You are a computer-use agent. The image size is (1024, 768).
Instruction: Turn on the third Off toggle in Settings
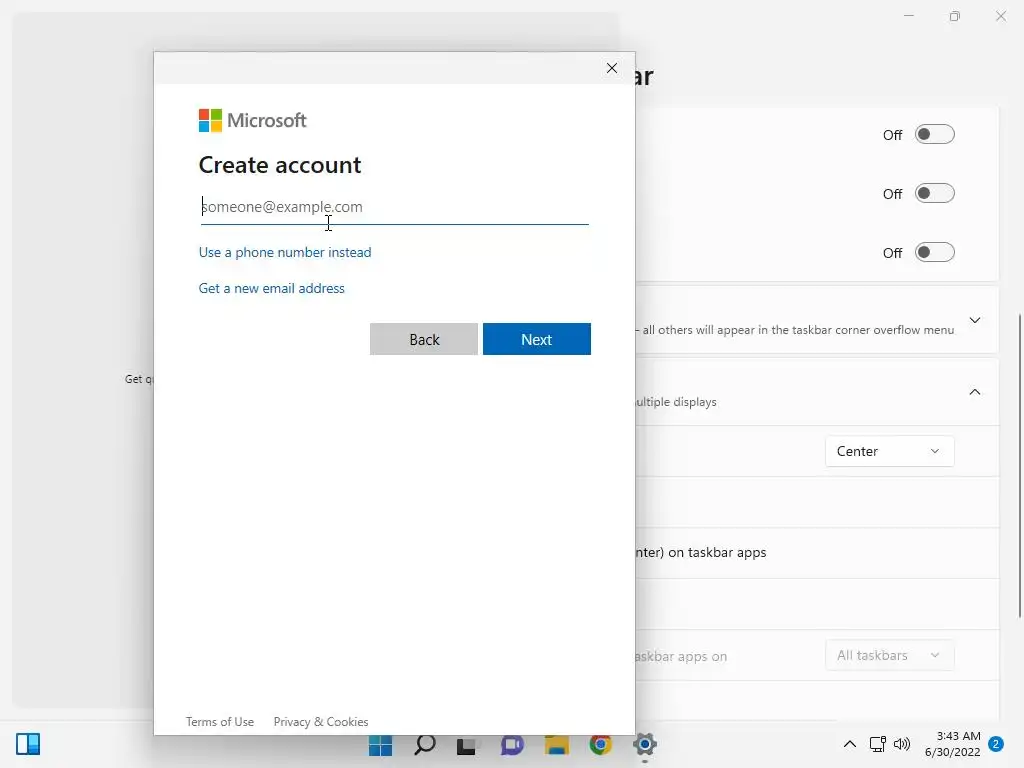pos(935,252)
